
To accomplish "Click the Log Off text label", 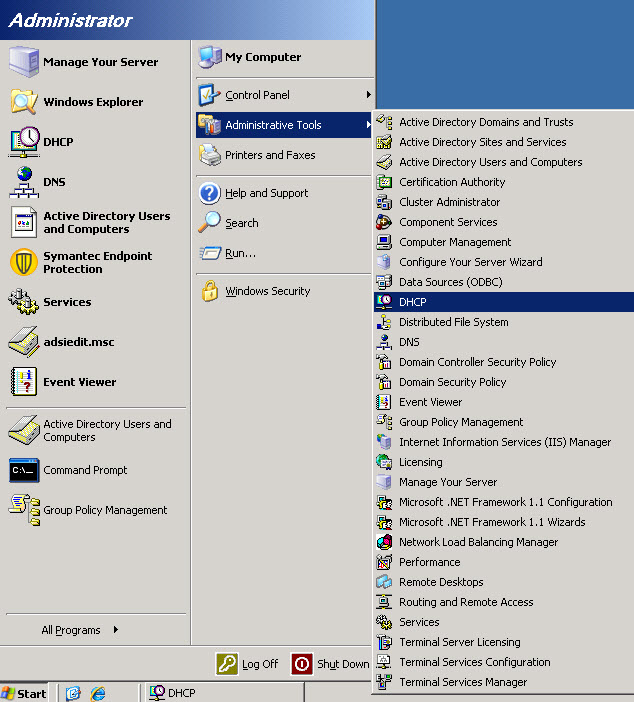I will point(260,664).
